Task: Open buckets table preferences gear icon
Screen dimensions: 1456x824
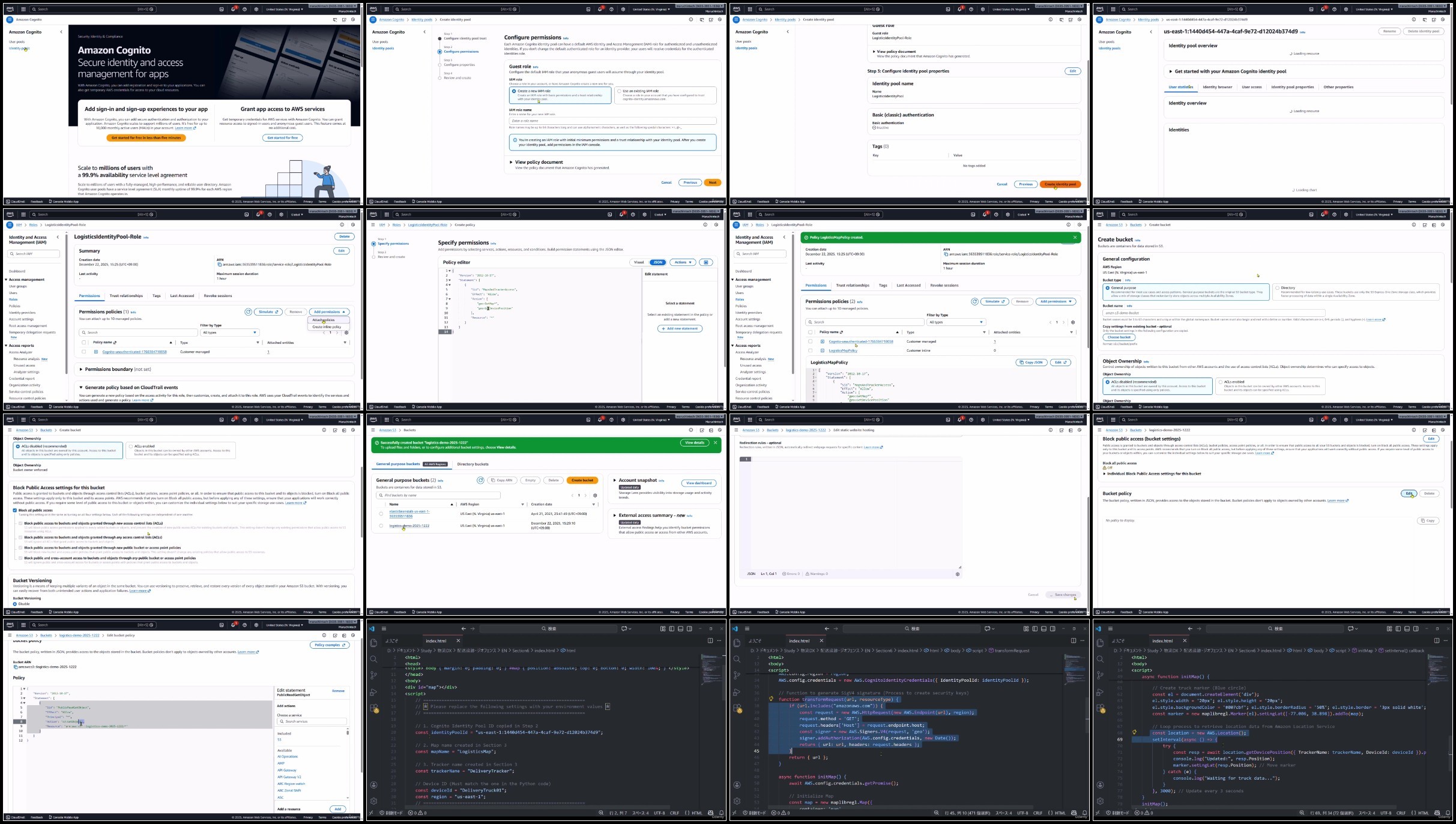Action: tap(595, 496)
